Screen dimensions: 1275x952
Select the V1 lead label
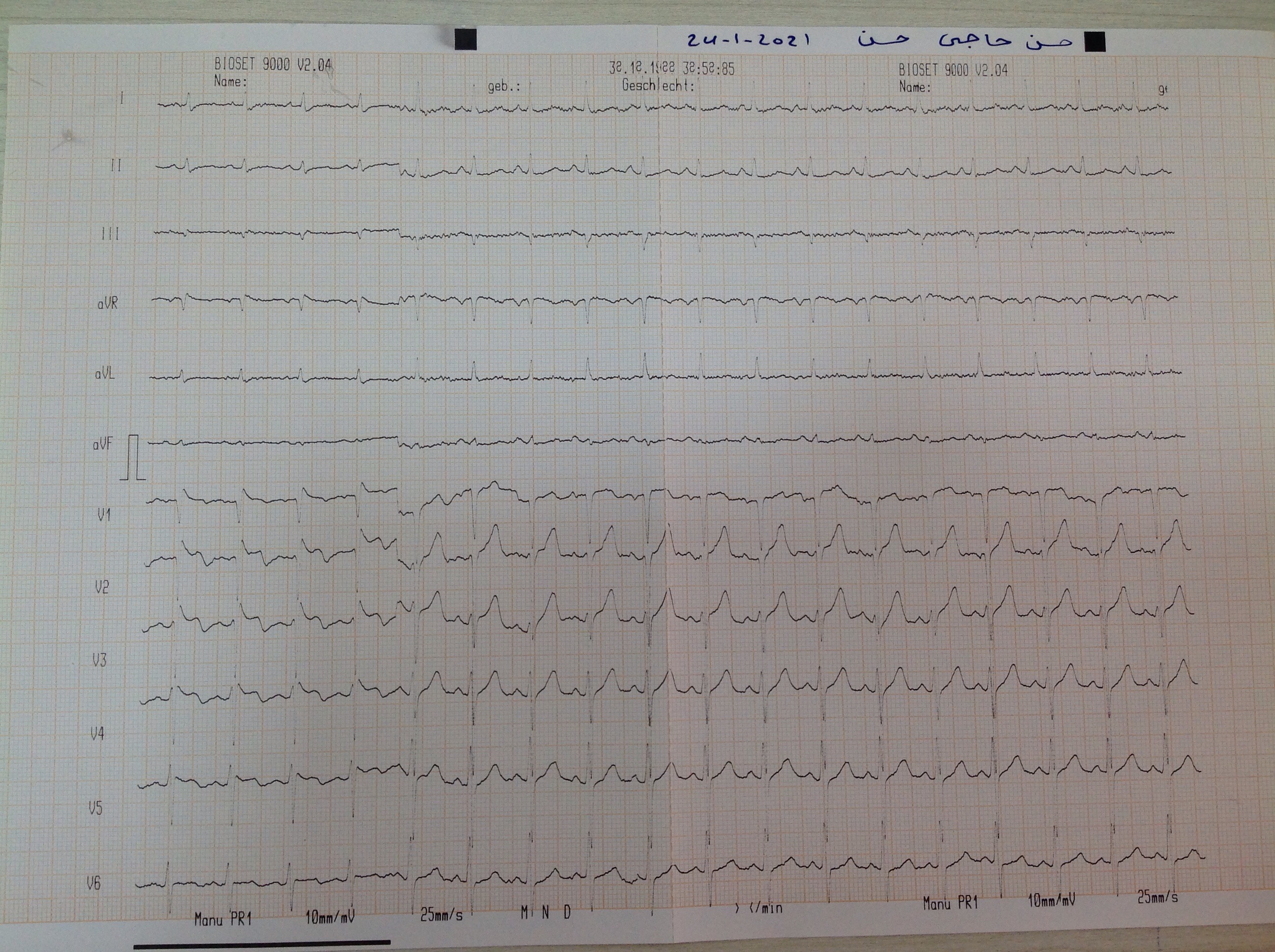click(104, 515)
